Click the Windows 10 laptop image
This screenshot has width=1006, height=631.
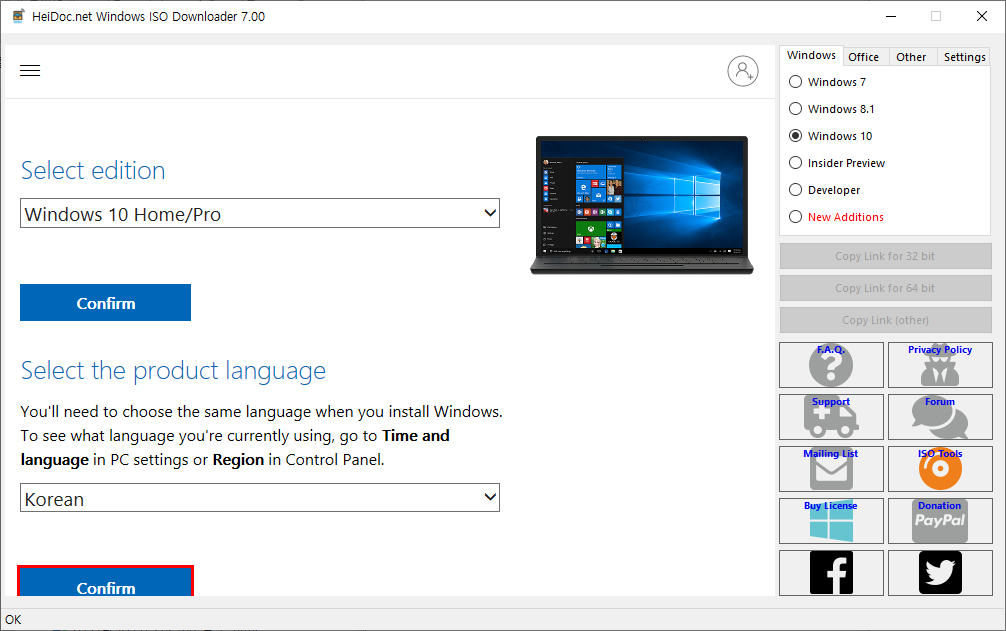(642, 205)
